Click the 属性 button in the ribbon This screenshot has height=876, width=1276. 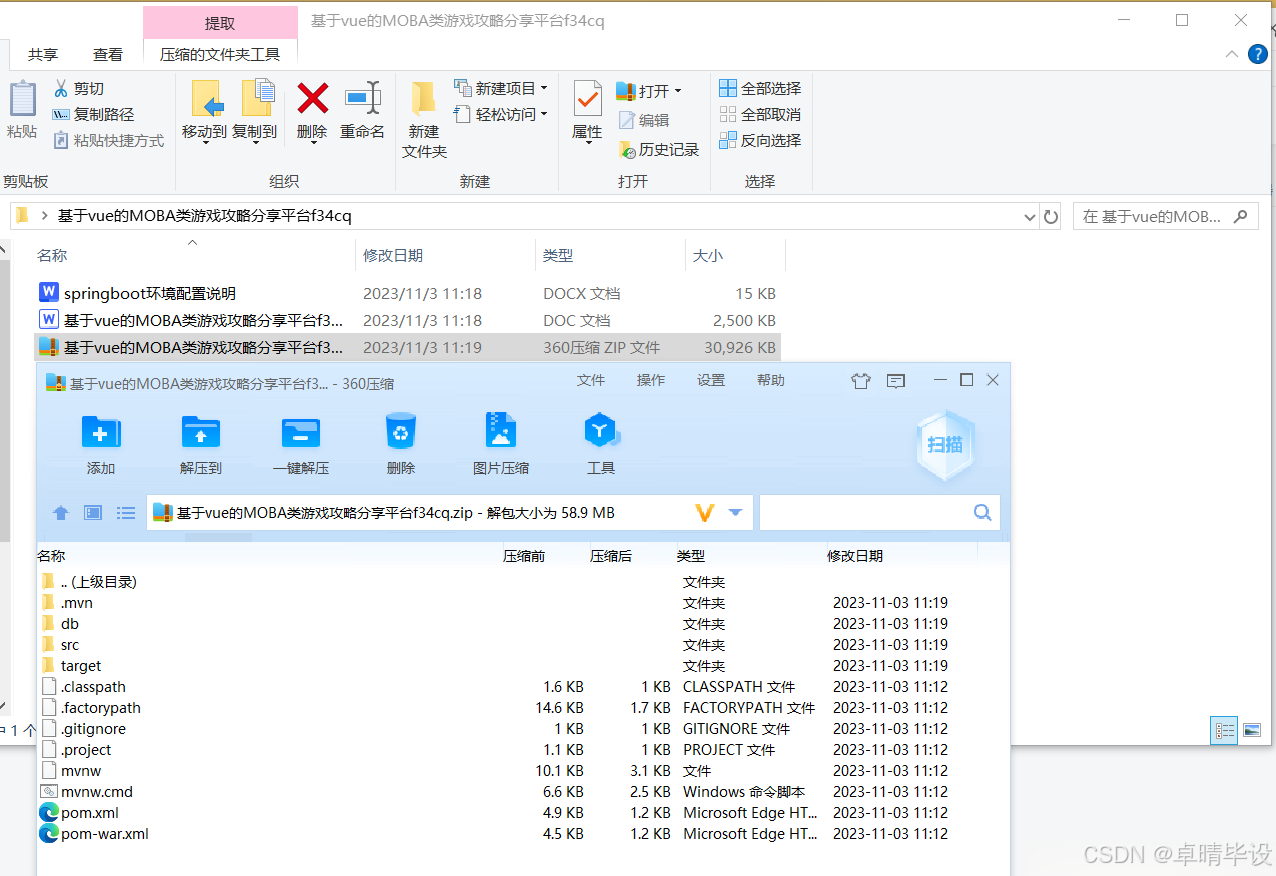pos(587,111)
